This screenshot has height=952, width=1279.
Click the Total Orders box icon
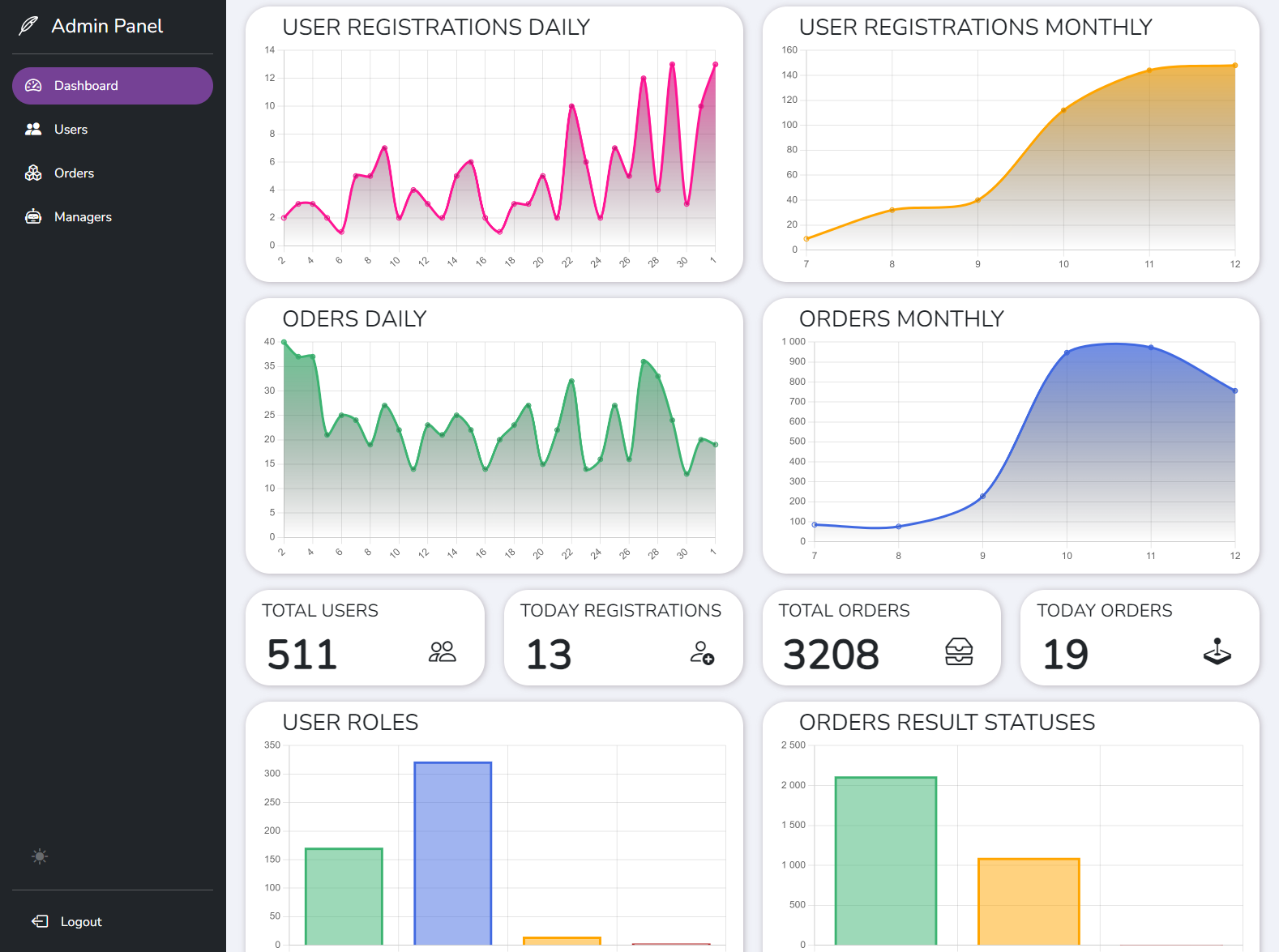[x=959, y=651]
